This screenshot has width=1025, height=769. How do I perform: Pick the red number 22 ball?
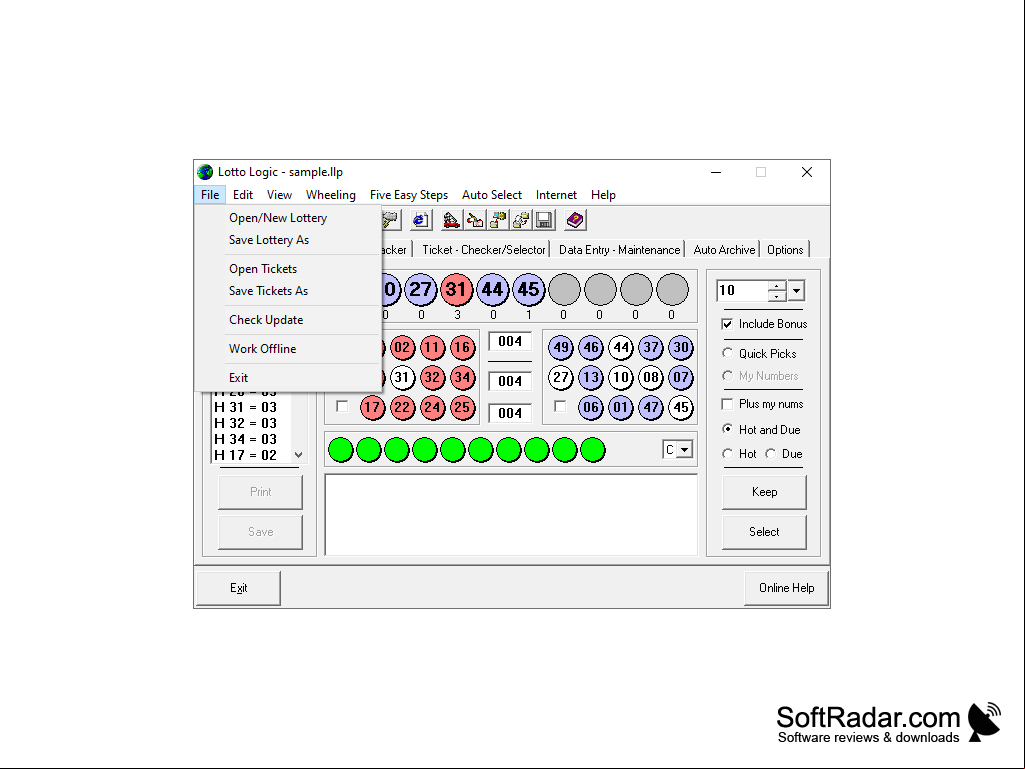[402, 407]
